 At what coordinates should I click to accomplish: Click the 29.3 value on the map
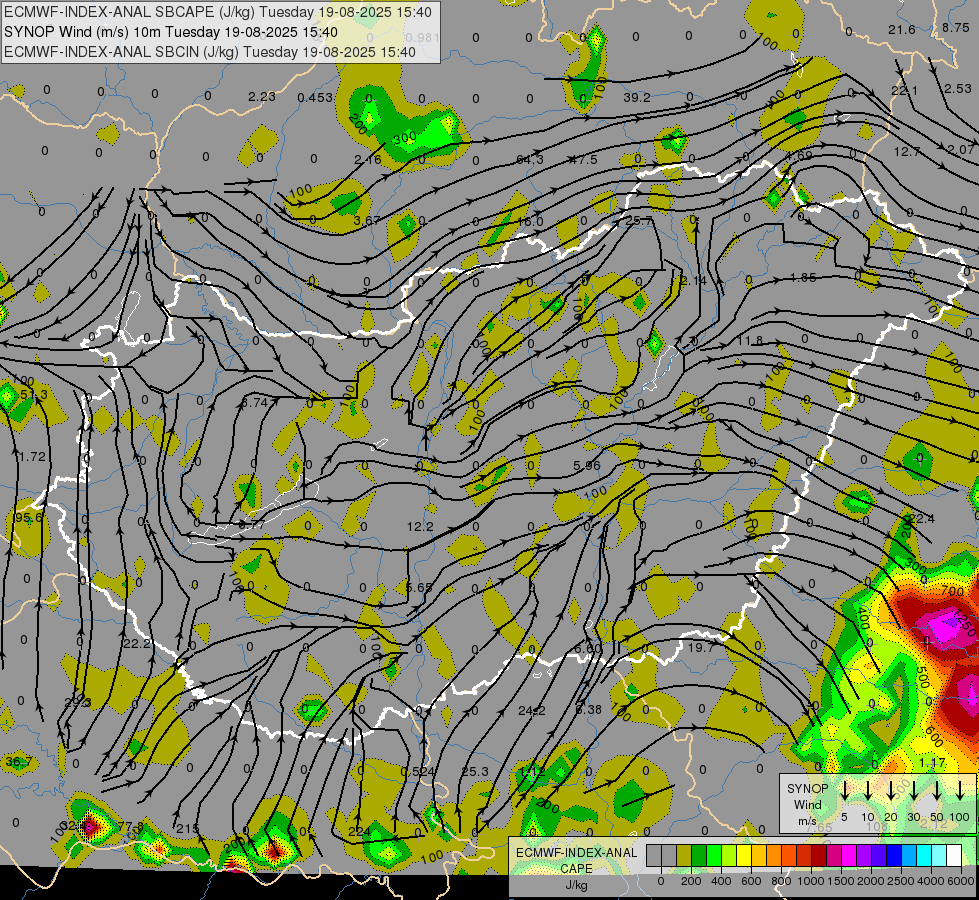[77, 703]
